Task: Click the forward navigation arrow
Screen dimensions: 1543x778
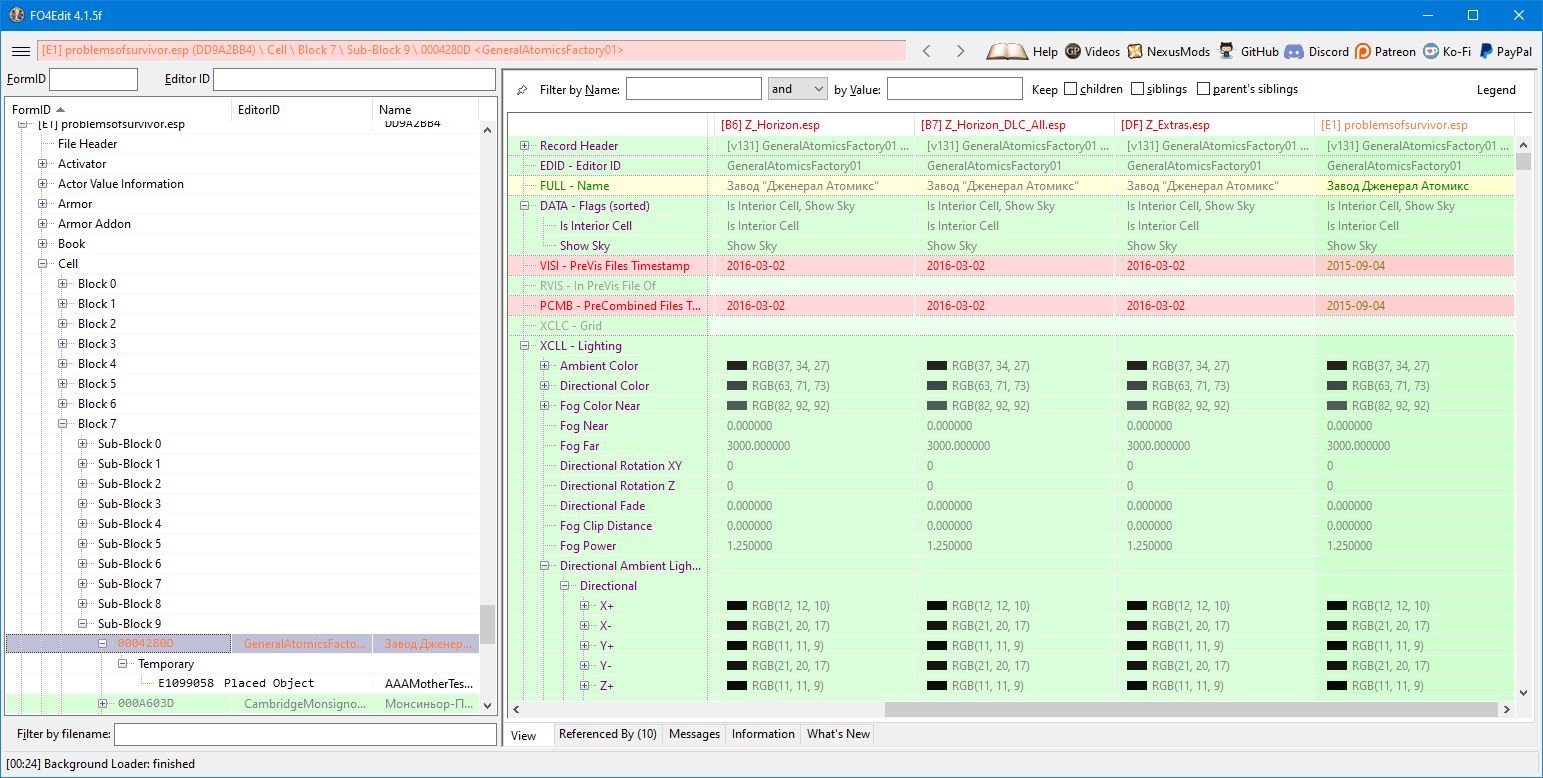Action: point(960,51)
